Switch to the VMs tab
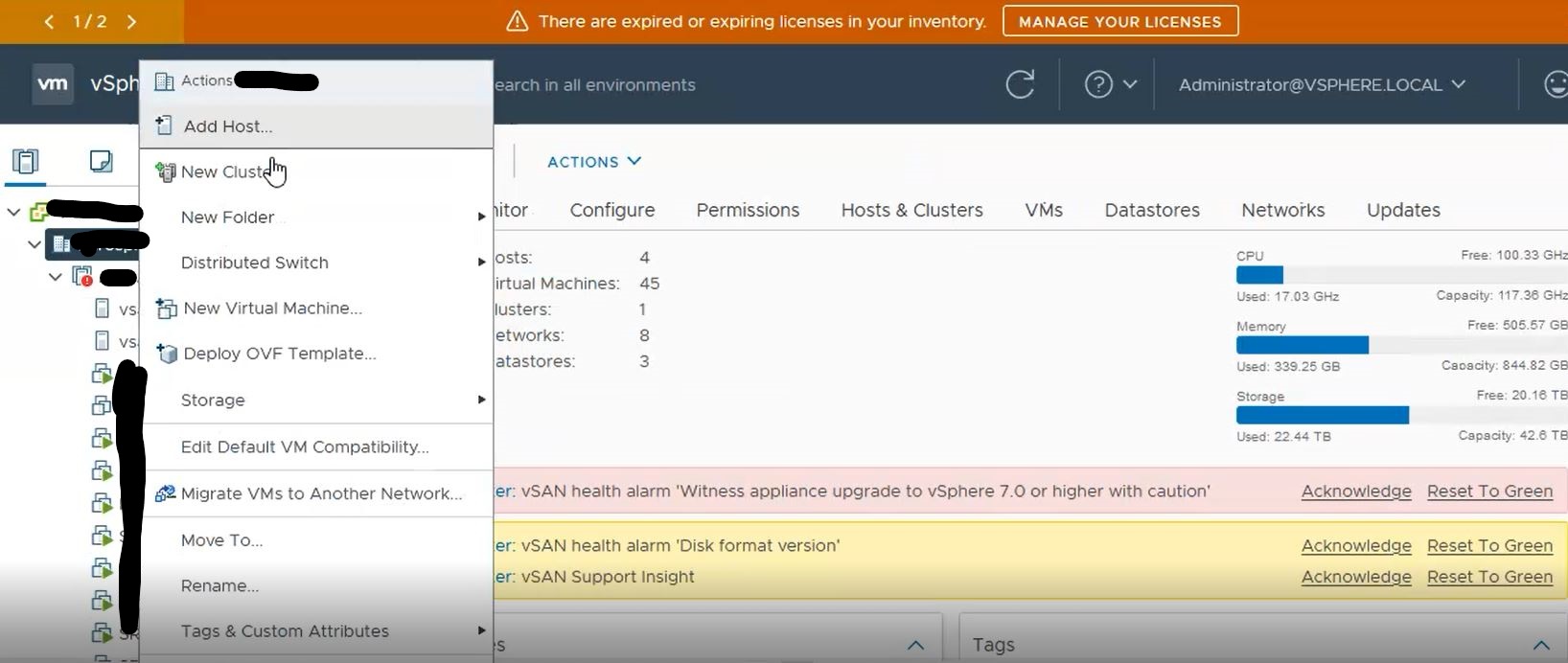The height and width of the screenshot is (663, 1568). click(x=1044, y=210)
